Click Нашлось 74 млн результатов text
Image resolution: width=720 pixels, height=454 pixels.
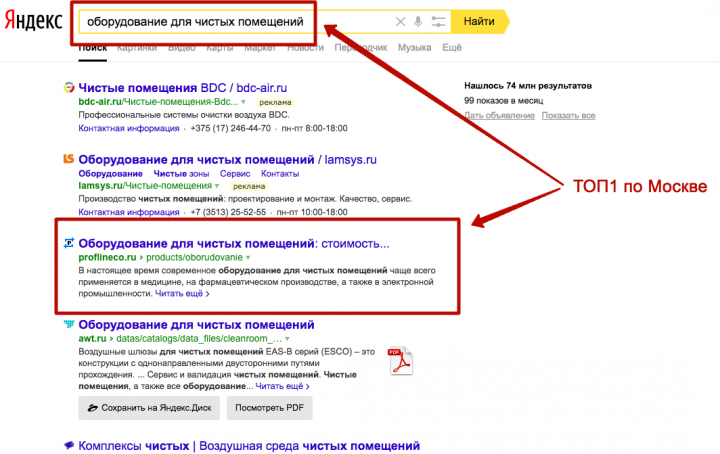tap(528, 86)
